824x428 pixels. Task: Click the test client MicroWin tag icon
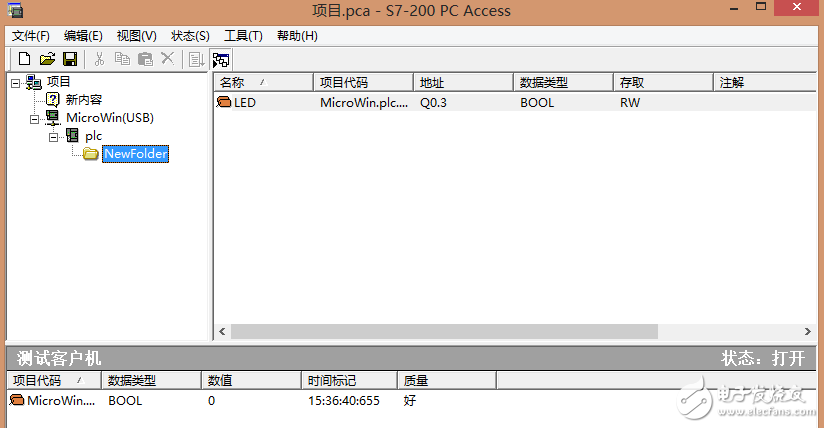(x=17, y=400)
